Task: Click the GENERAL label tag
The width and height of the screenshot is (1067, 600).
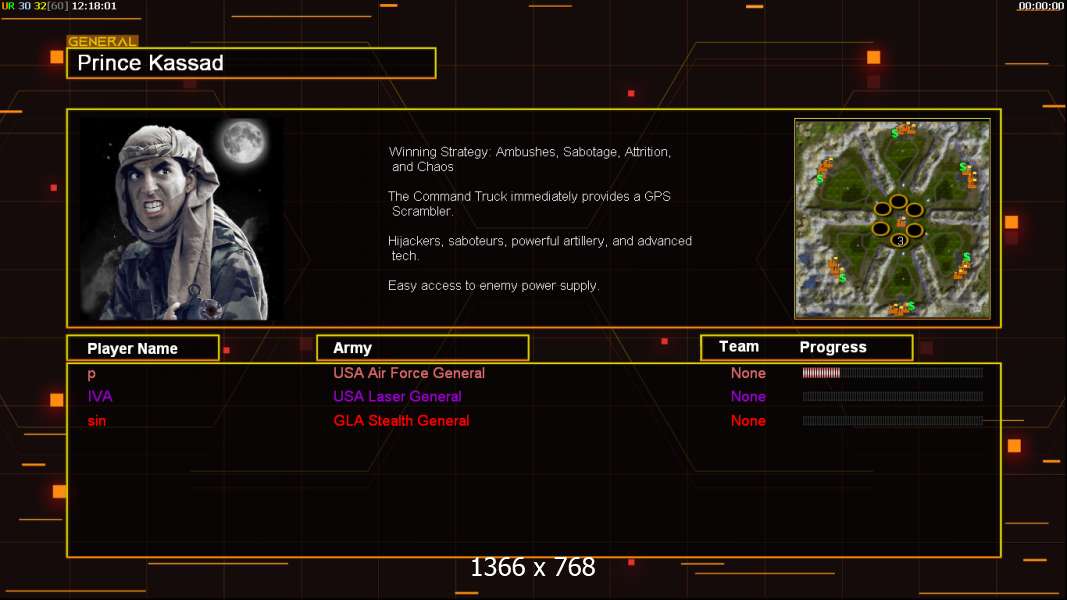Action: click(x=102, y=41)
